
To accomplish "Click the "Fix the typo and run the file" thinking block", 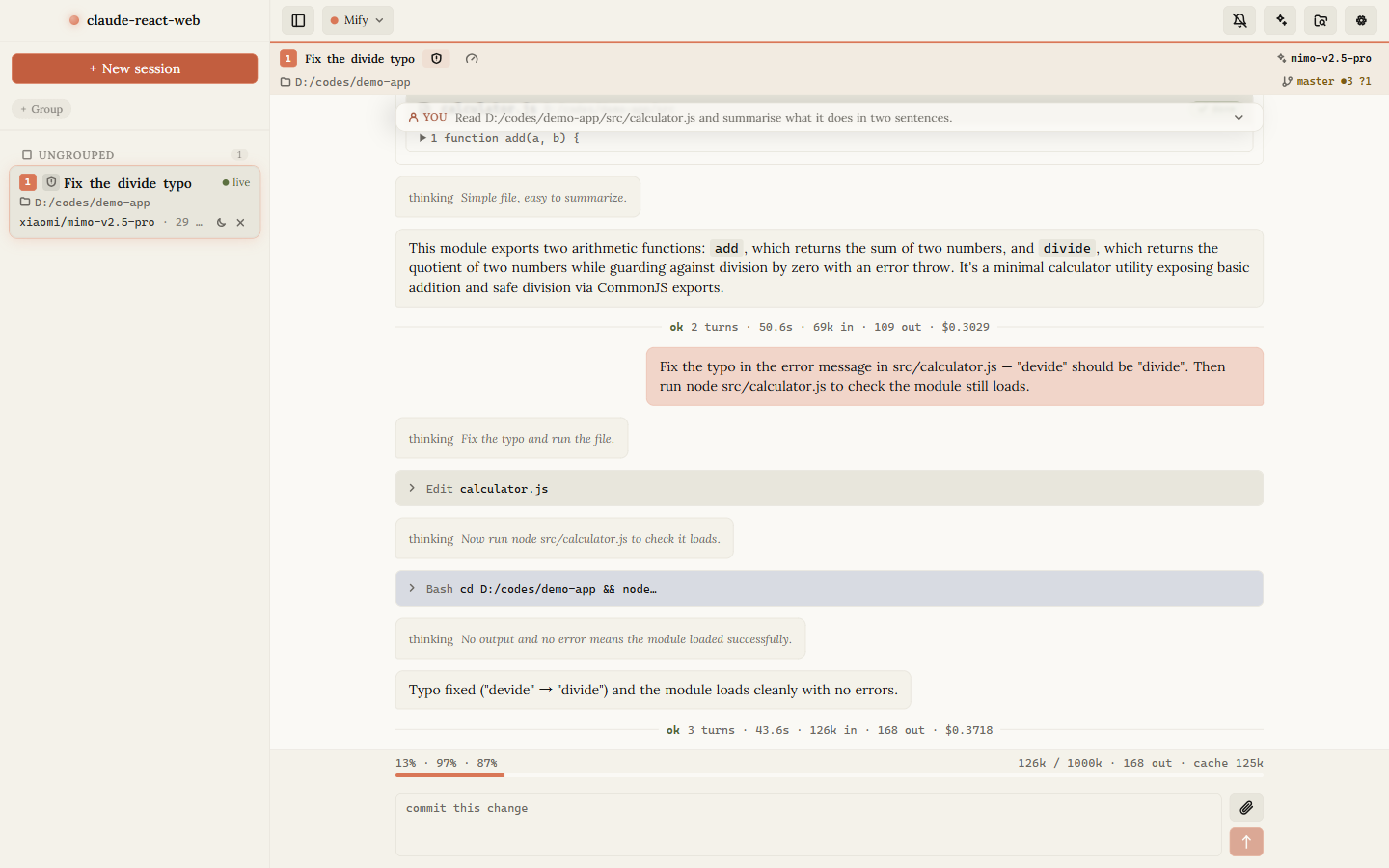I will pos(512,439).
